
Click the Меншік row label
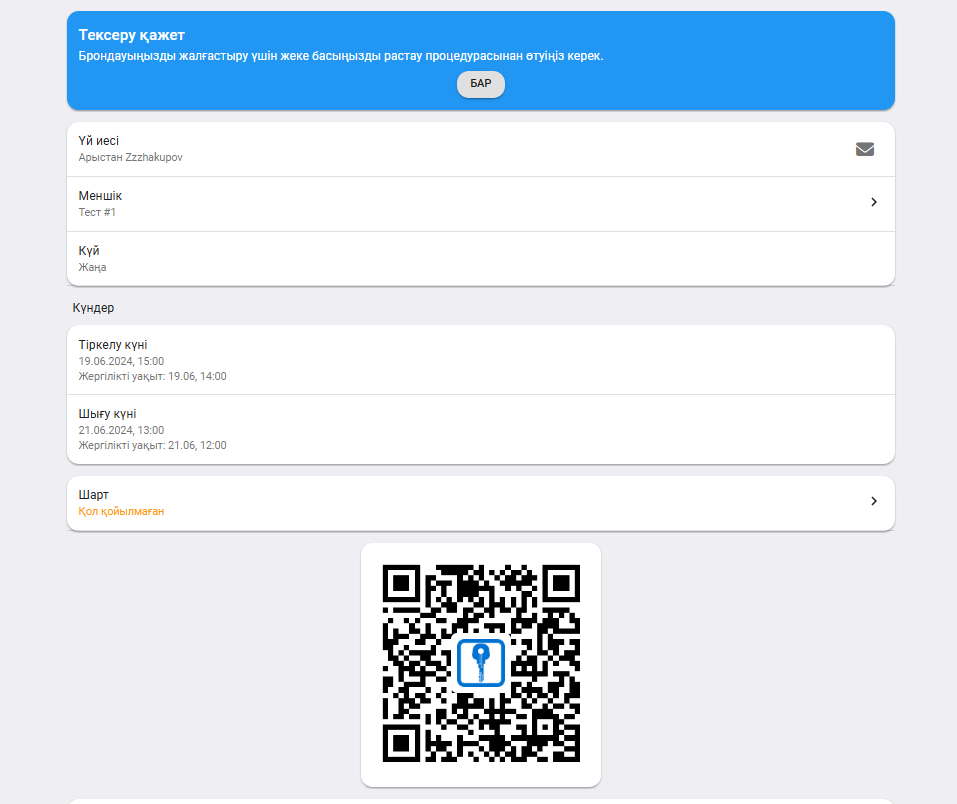[x=100, y=195]
